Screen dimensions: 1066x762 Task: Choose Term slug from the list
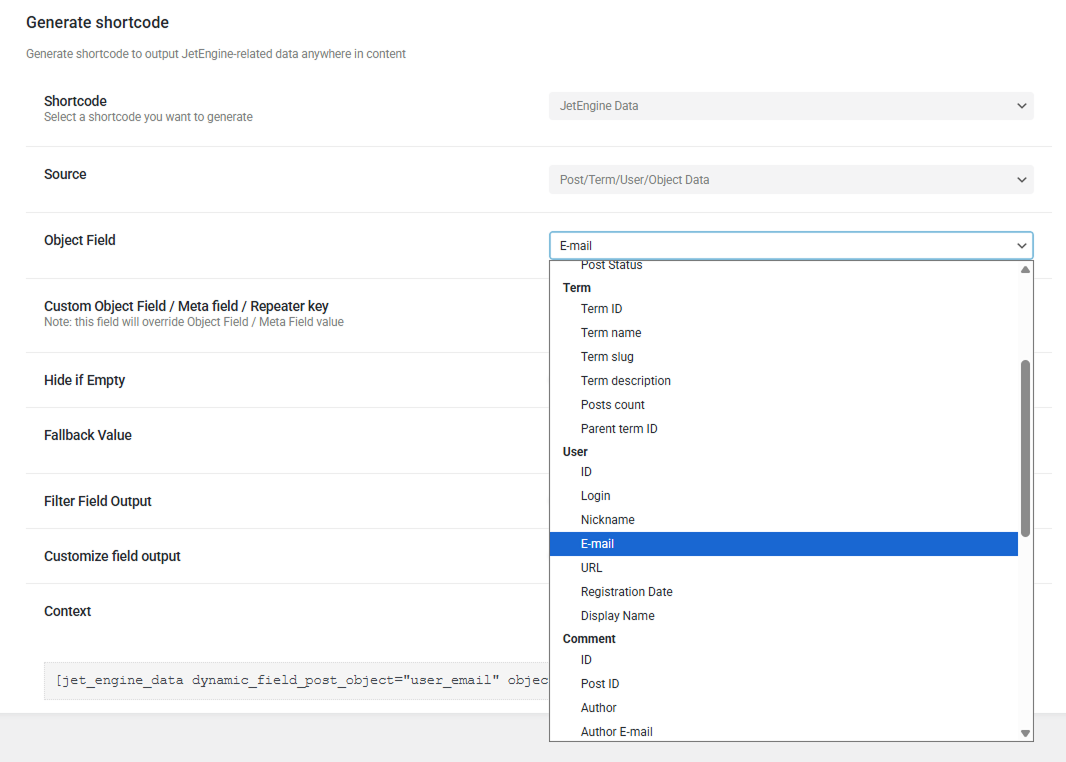(x=784, y=356)
